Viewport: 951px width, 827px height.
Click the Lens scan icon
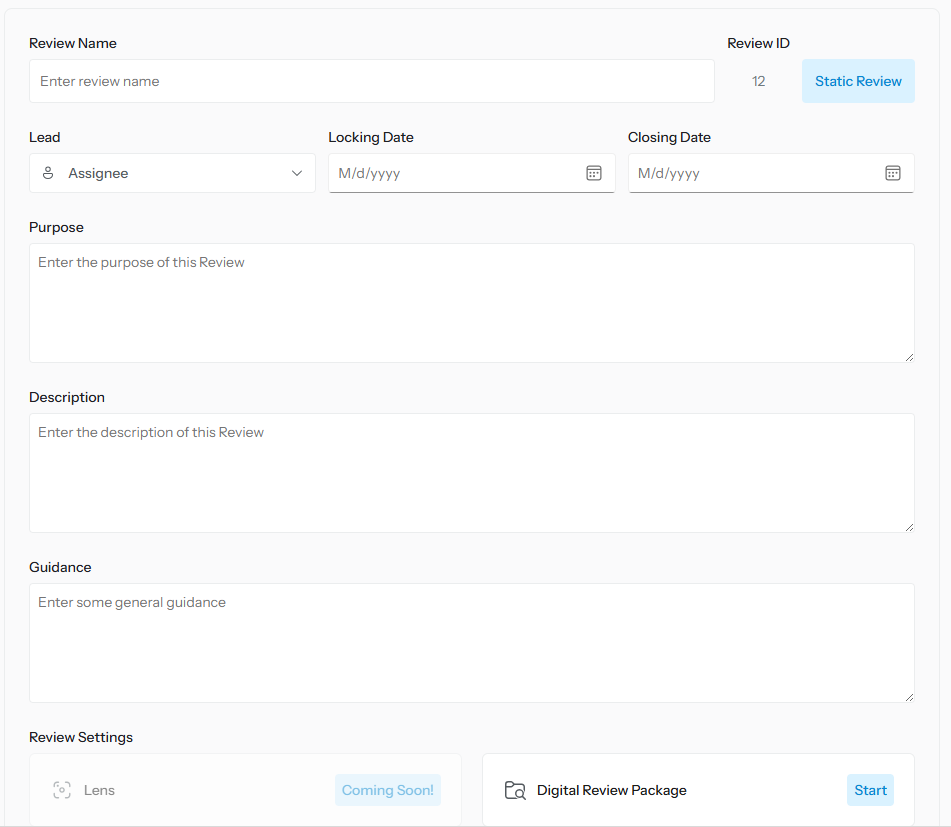pyautogui.click(x=62, y=790)
